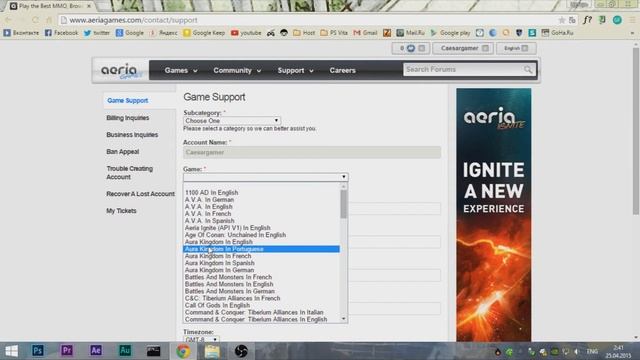This screenshot has height=360, width=640.
Task: Open the Twitter bookmark
Action: point(97,33)
